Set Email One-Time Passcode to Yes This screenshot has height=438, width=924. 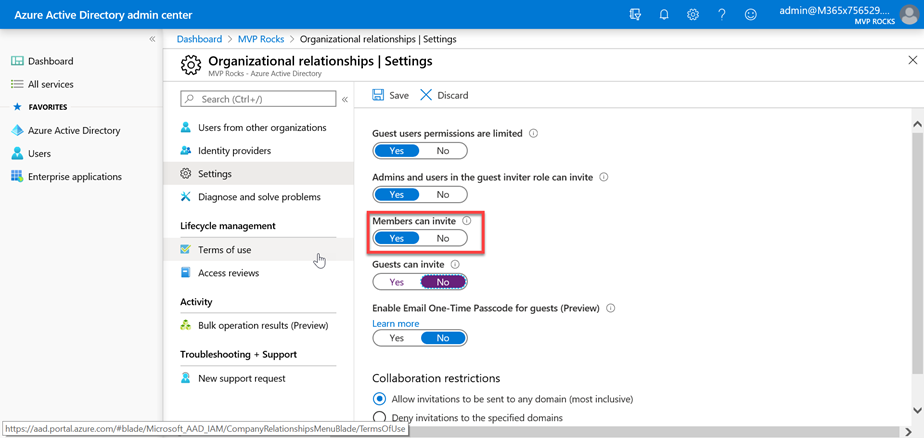click(x=397, y=338)
